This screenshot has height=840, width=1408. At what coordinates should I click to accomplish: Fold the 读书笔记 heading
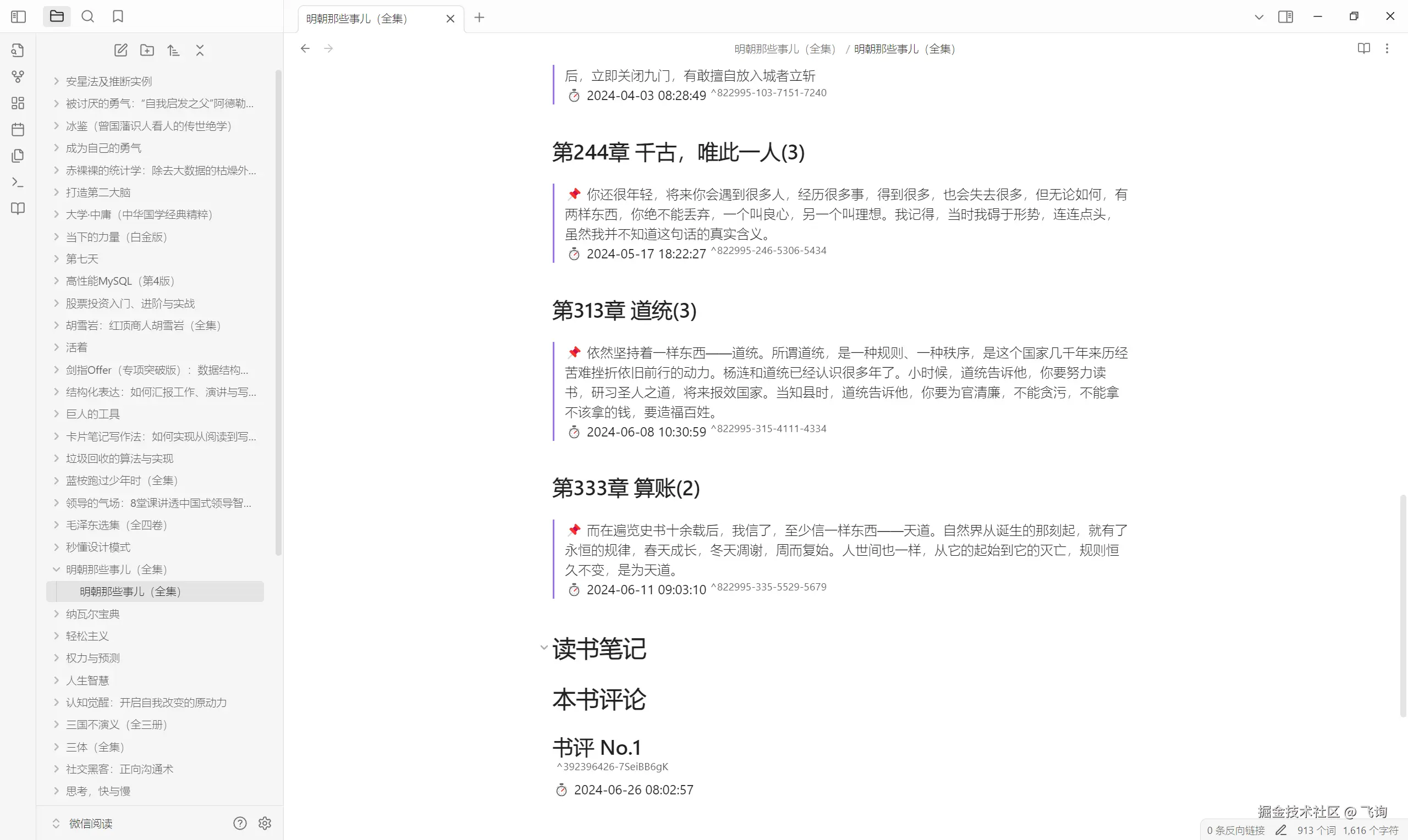pos(543,648)
